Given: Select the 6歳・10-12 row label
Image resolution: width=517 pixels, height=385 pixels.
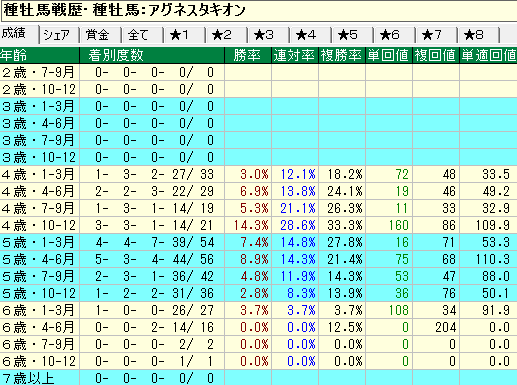Looking at the screenshot, I should pos(39,361).
